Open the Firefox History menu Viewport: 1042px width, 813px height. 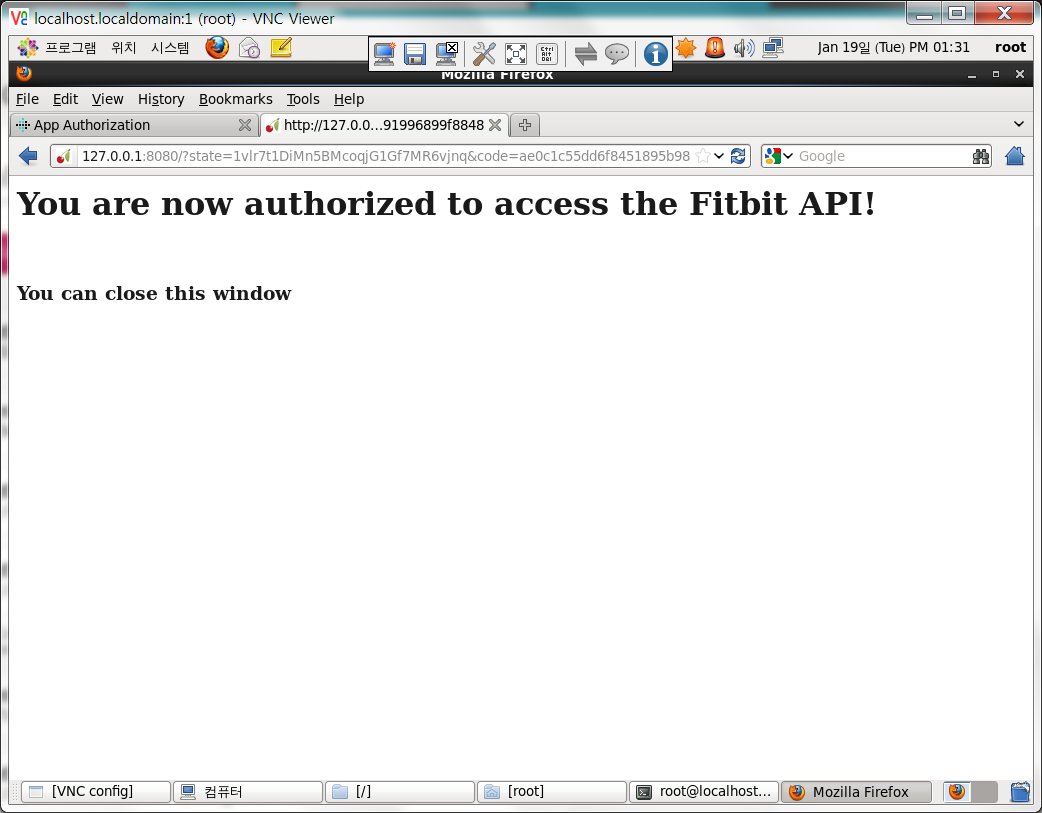pyautogui.click(x=161, y=99)
